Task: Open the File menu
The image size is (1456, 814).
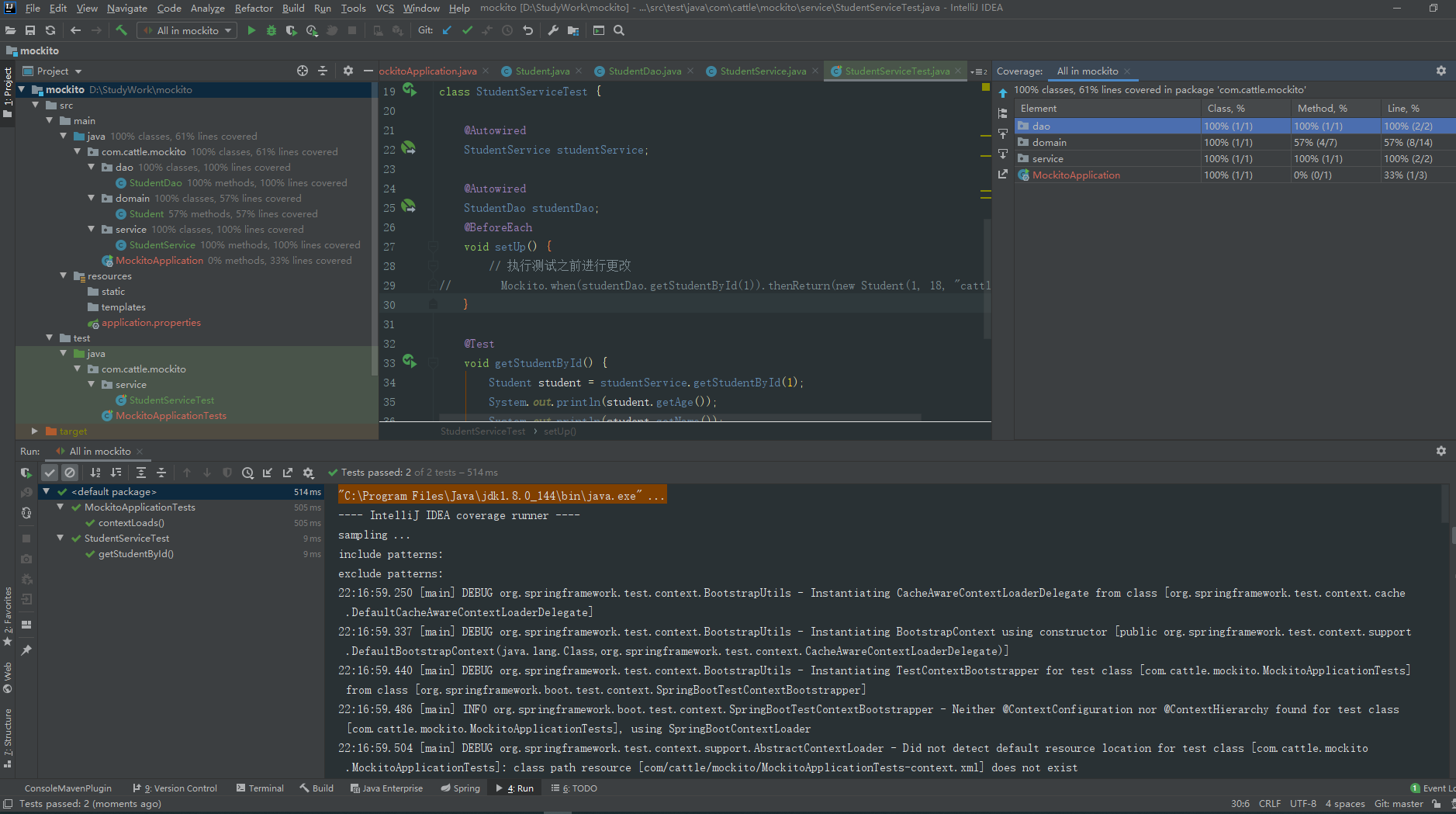Action: pos(33,8)
